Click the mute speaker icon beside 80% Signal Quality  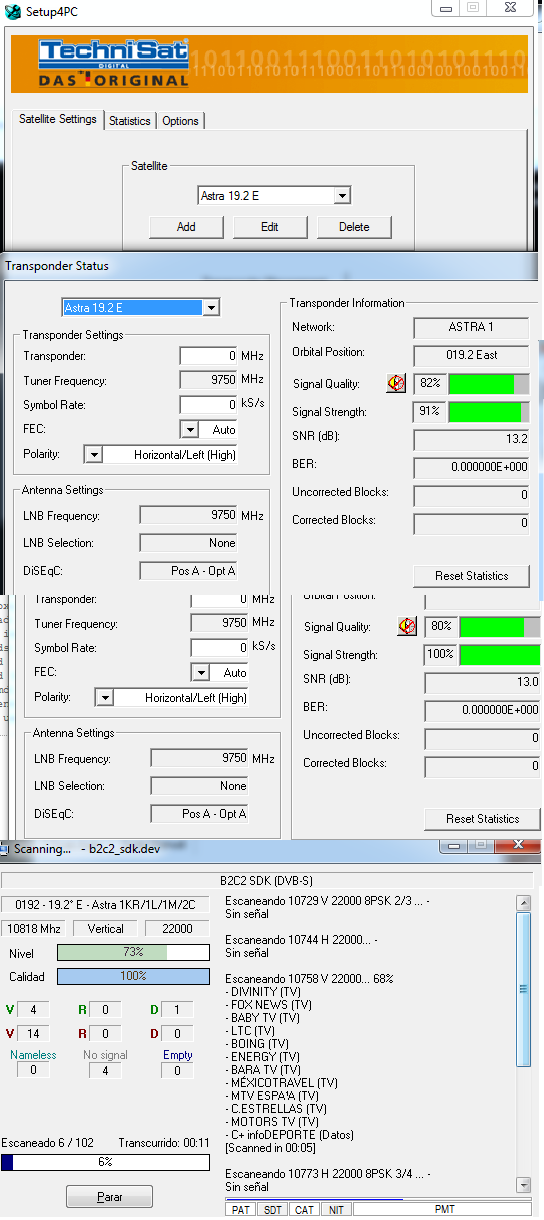tap(407, 626)
